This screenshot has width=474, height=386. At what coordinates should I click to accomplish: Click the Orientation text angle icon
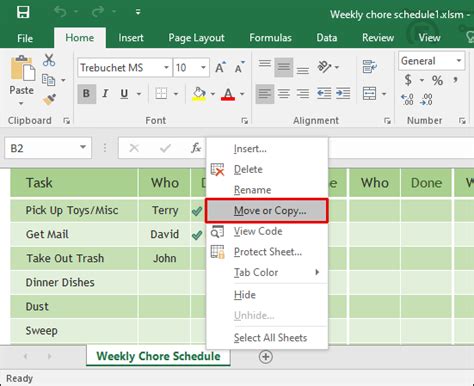tap(324, 66)
